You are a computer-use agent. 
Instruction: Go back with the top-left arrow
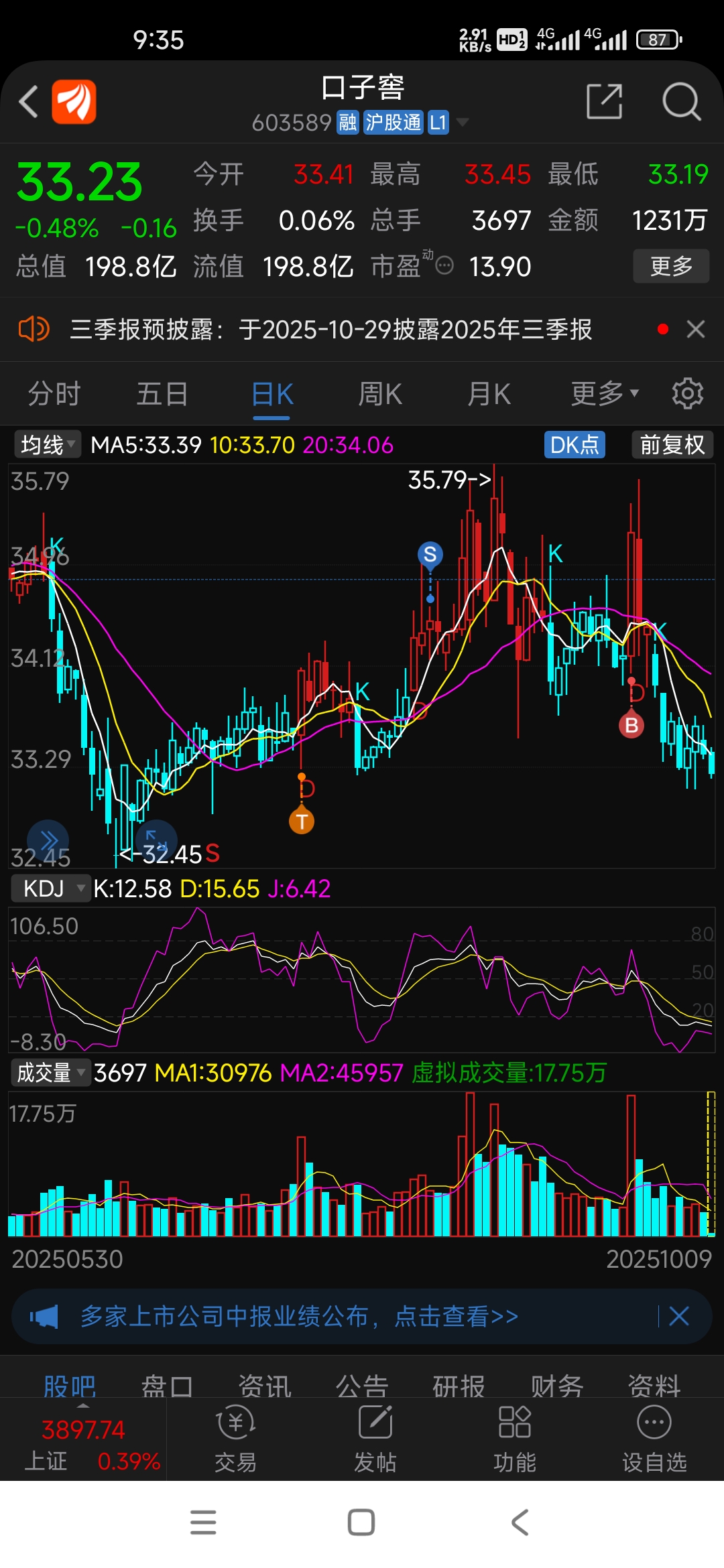pos(29,102)
